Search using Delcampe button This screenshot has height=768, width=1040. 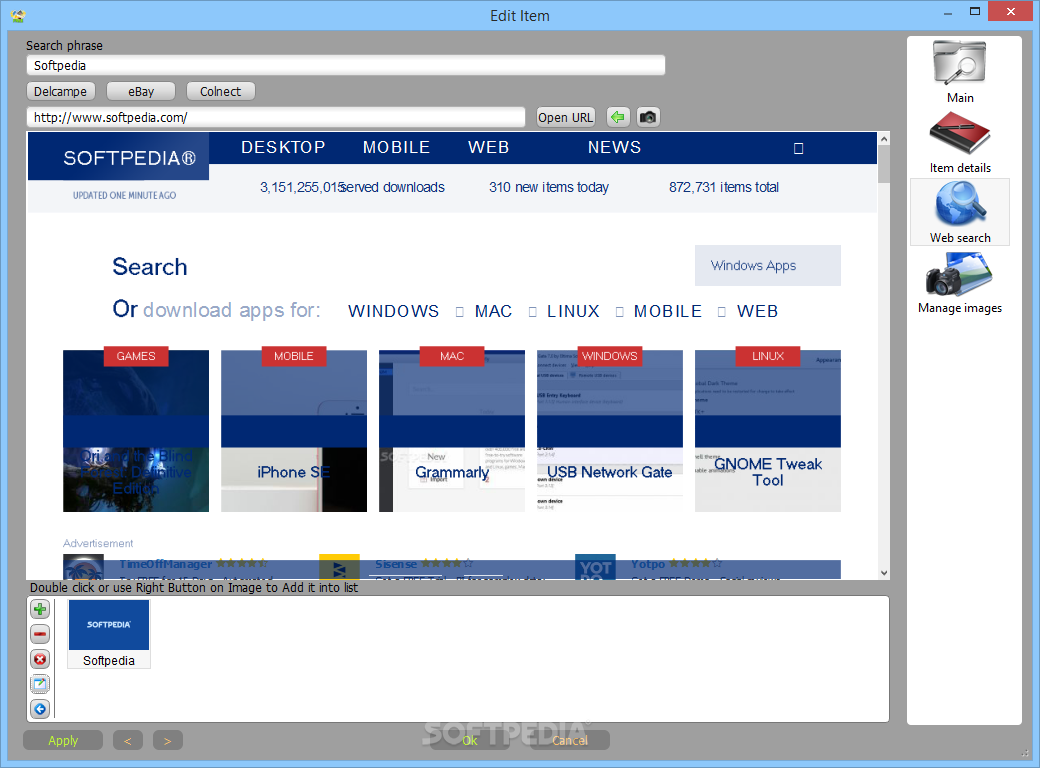60,92
